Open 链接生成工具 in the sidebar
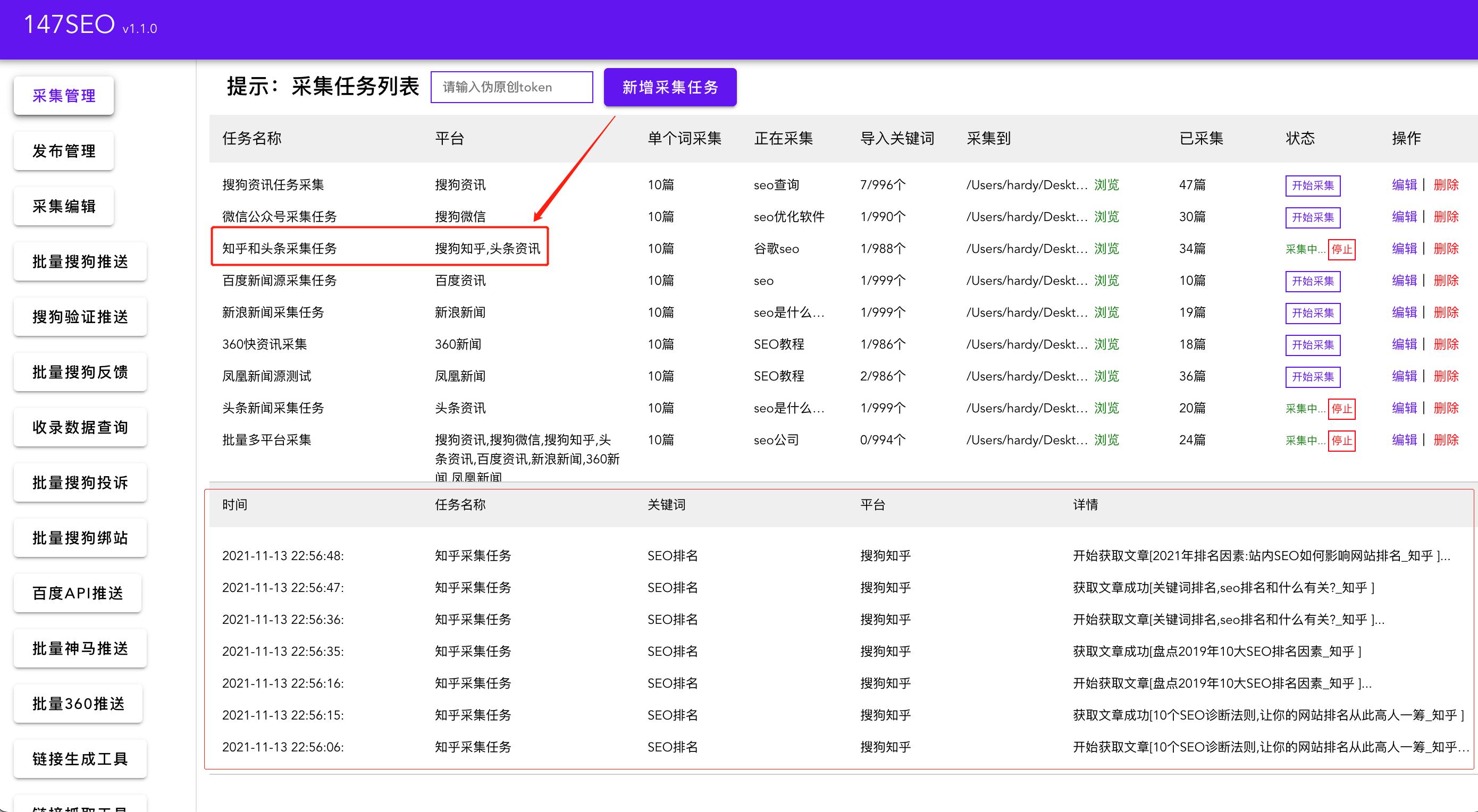Screen dimensions: 1478x812 point(80,759)
